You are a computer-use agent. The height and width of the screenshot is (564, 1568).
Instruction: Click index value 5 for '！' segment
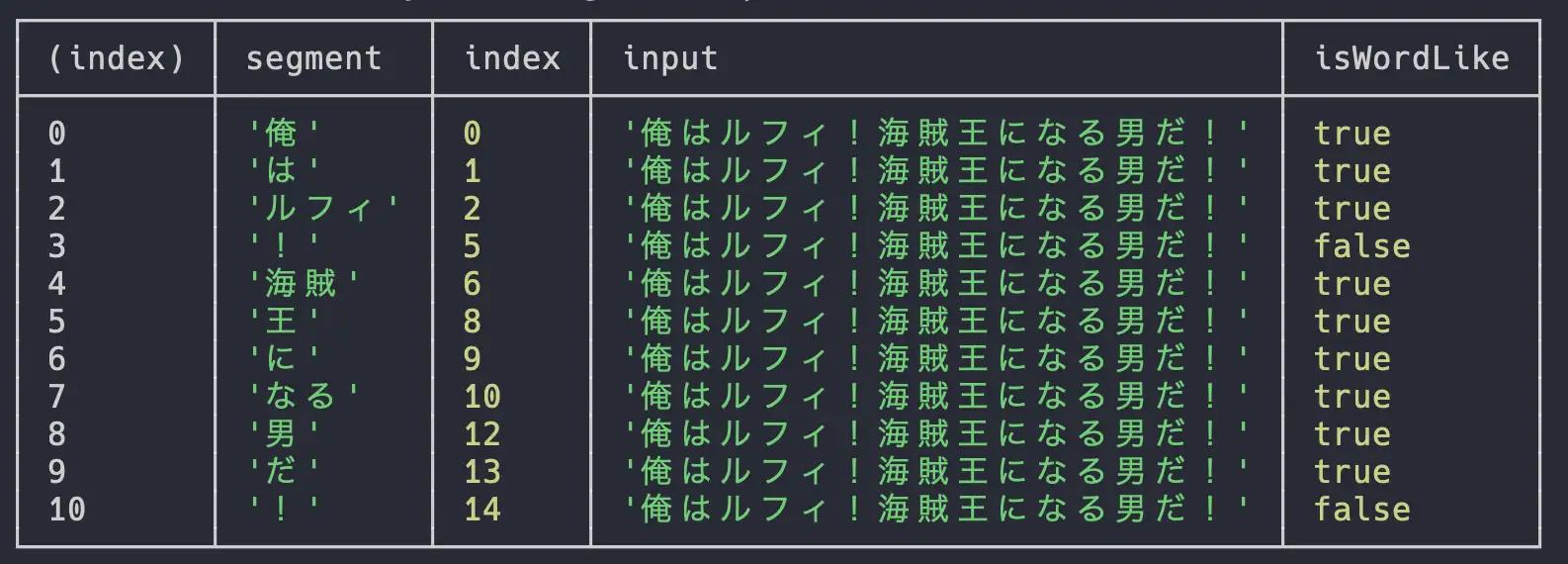tap(473, 246)
